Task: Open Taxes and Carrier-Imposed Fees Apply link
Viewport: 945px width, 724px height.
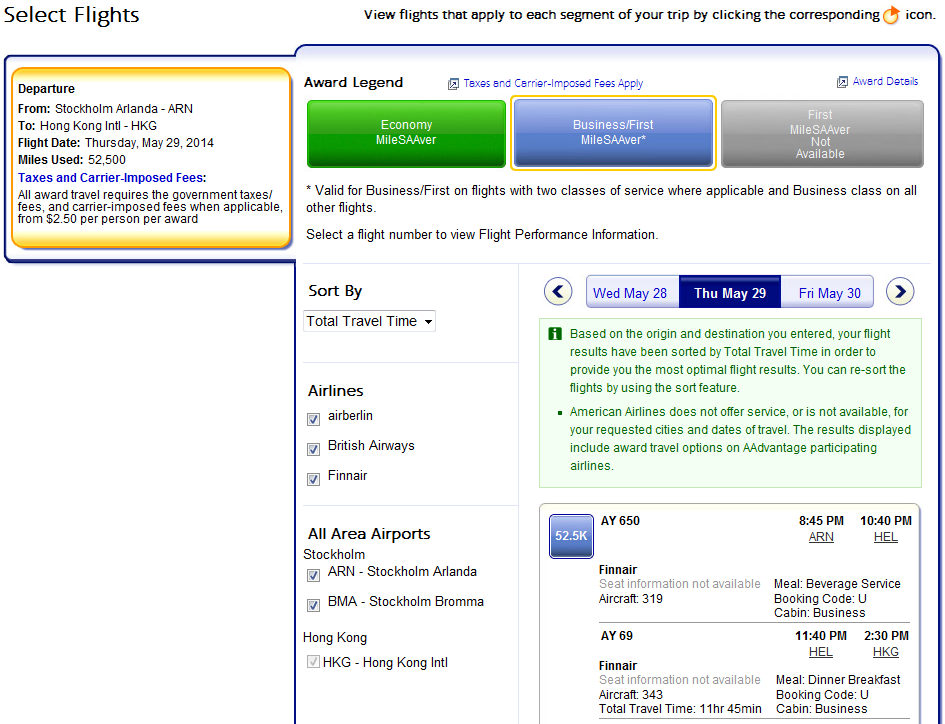Action: pyautogui.click(x=553, y=83)
